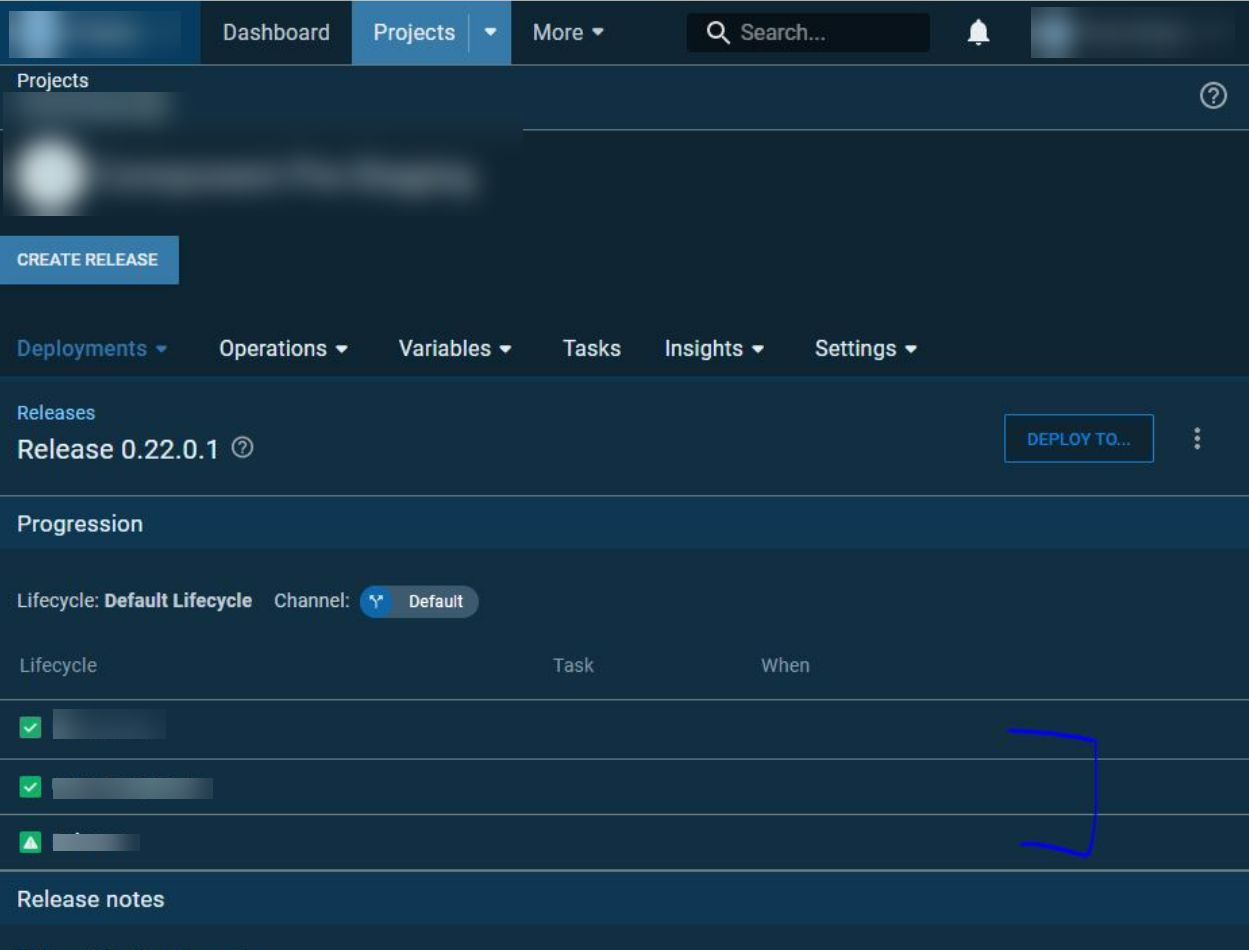Expand the Projects dropdown arrow

click(x=490, y=32)
